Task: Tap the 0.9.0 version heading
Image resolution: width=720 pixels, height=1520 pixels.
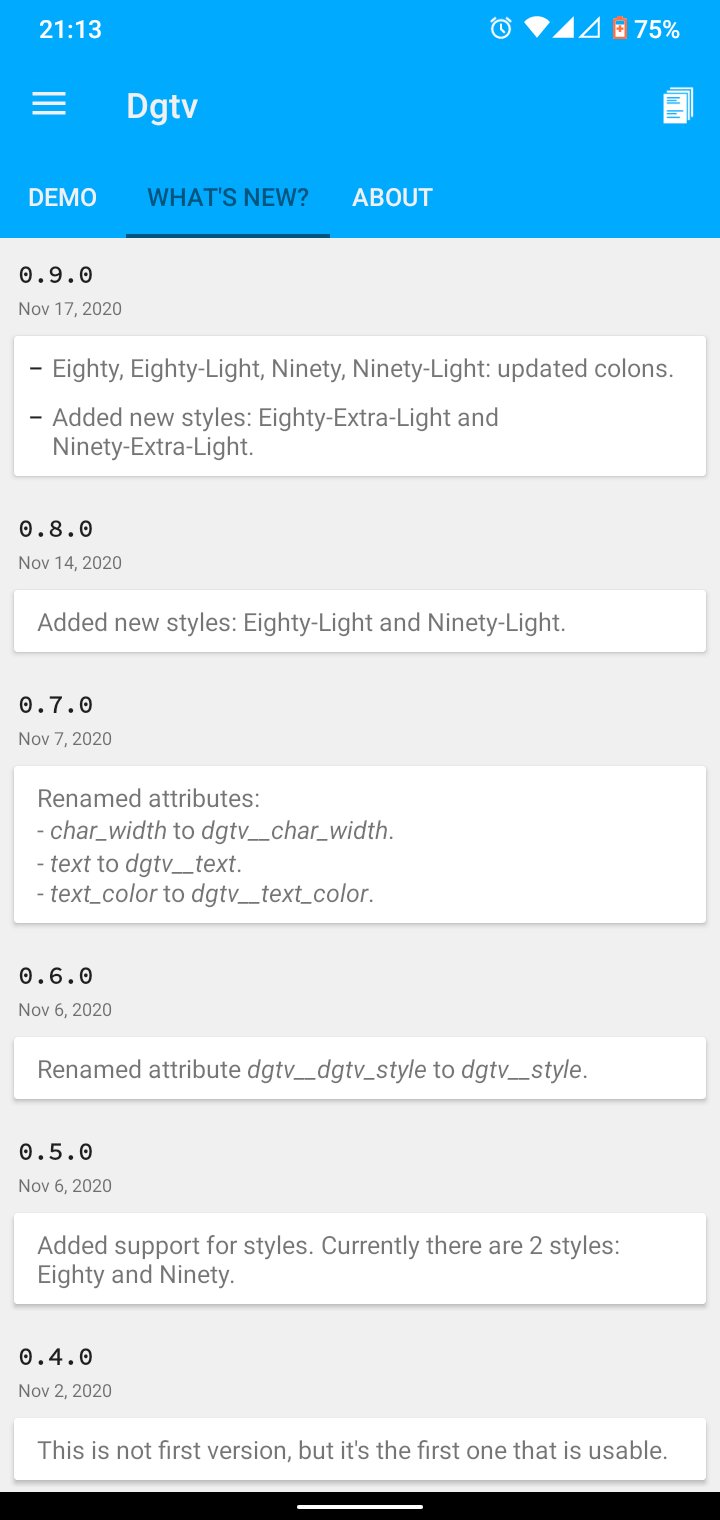Action: point(56,275)
